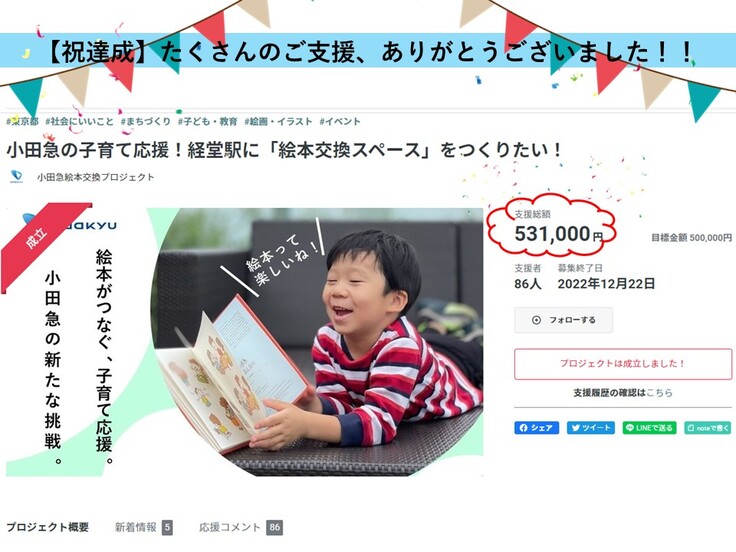This screenshot has width=736, height=552.
Task: Open the こちら support history link
Action: pos(659,392)
